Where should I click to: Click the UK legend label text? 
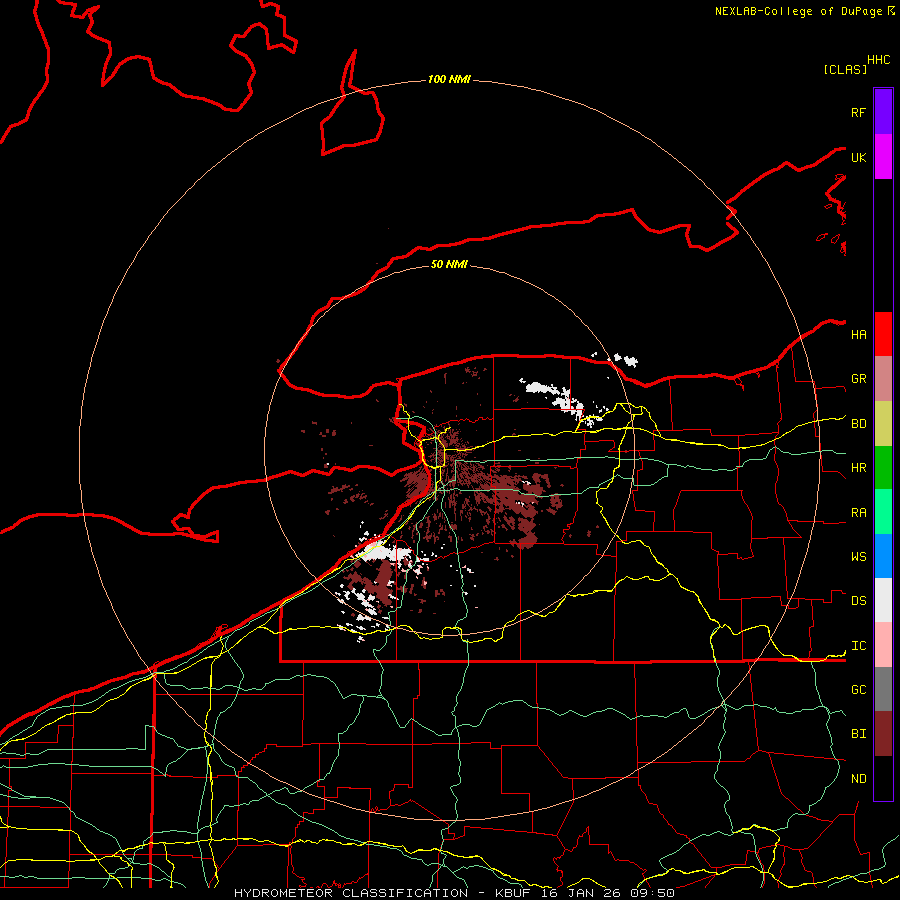pos(859,157)
